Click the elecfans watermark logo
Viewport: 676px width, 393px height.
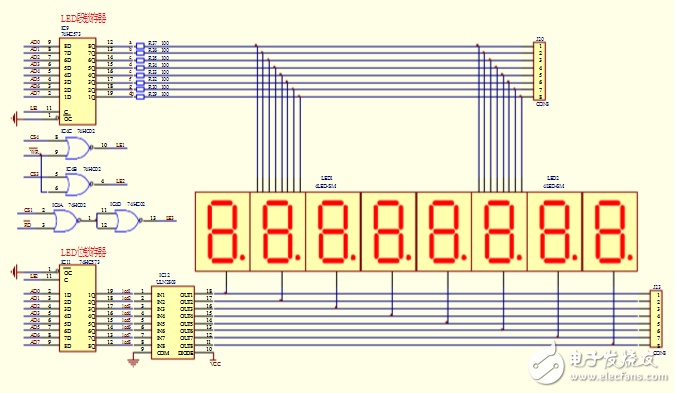598,363
